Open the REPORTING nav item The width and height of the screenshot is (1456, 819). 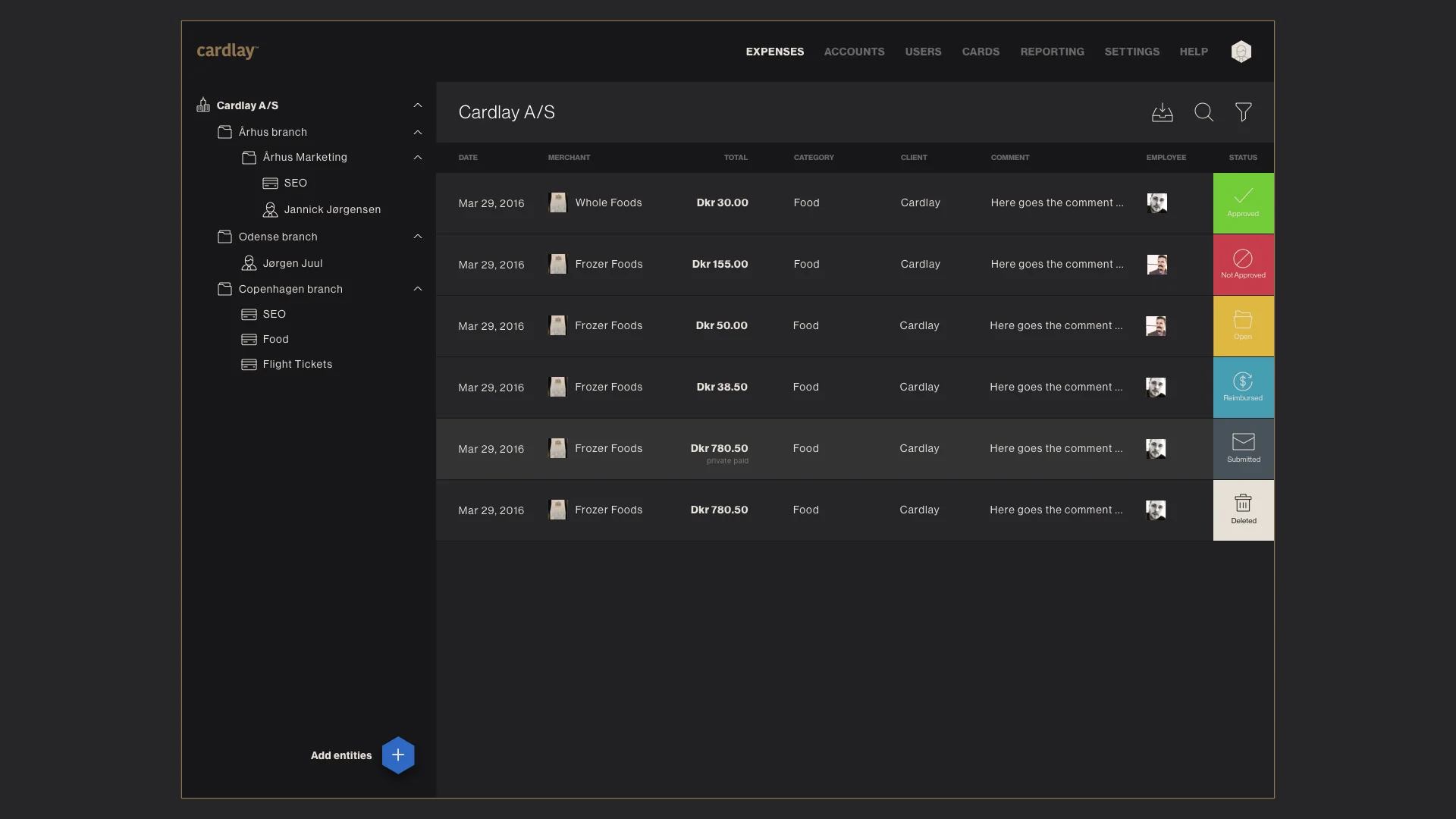1052,52
